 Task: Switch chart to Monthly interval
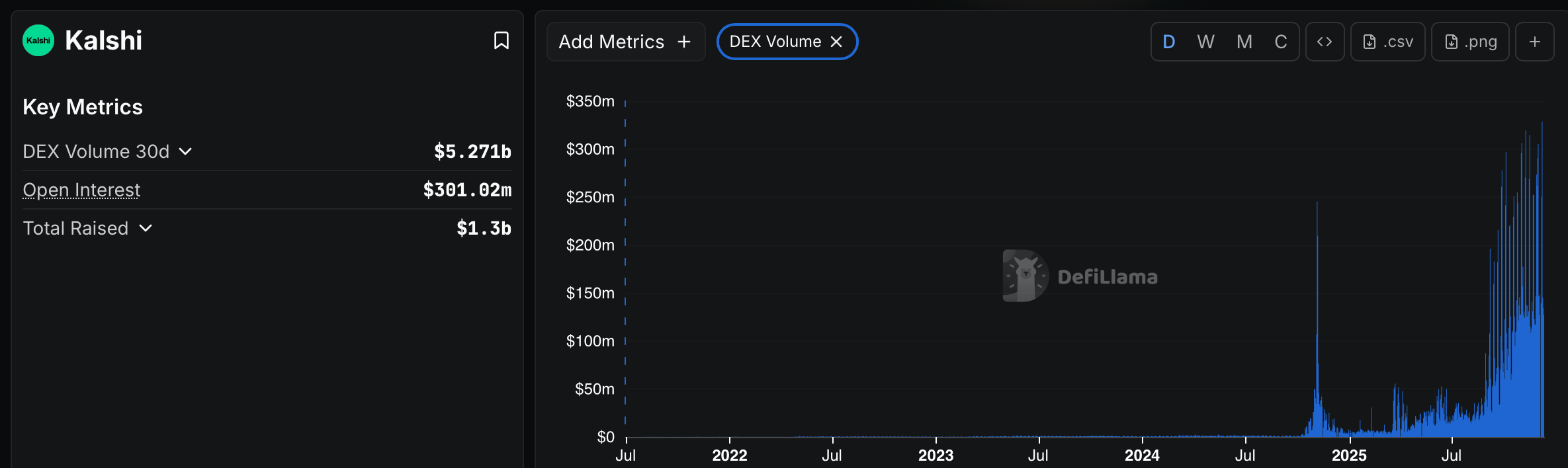pos(1244,42)
